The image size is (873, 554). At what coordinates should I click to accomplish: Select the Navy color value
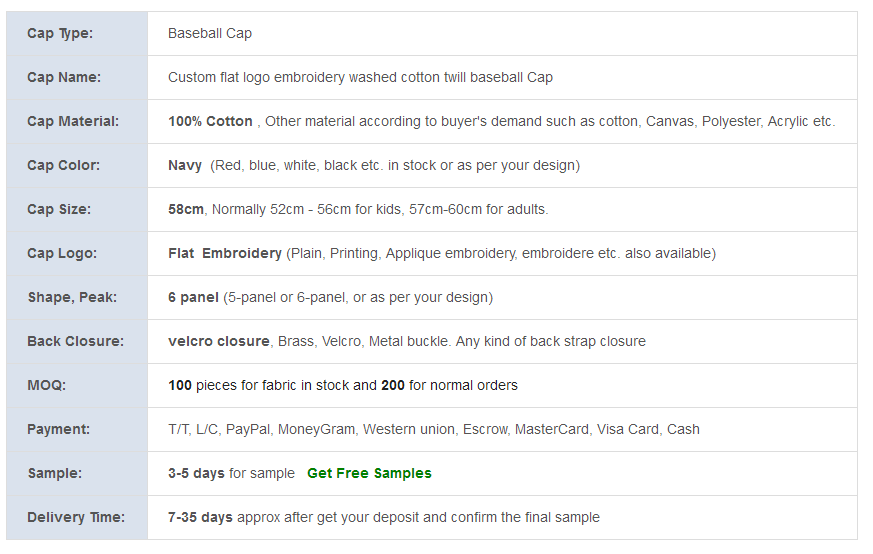click(185, 165)
